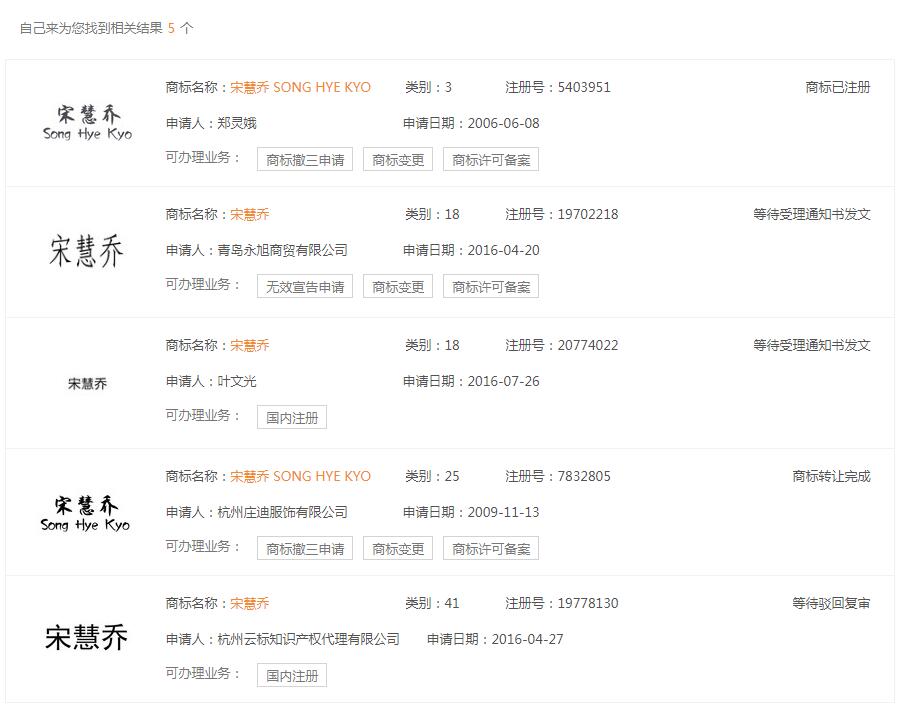Click application date 2006-06-08
The image size is (903, 709).
point(503,123)
